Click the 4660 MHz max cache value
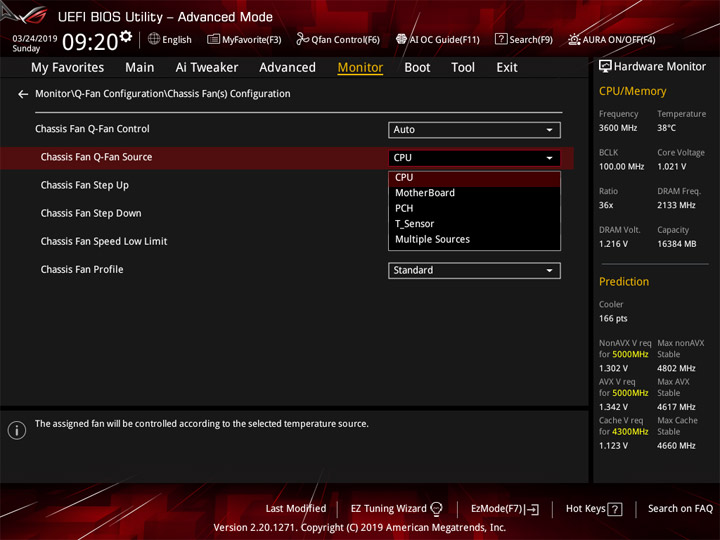Screen dimensions: 720x540 (x=676, y=446)
